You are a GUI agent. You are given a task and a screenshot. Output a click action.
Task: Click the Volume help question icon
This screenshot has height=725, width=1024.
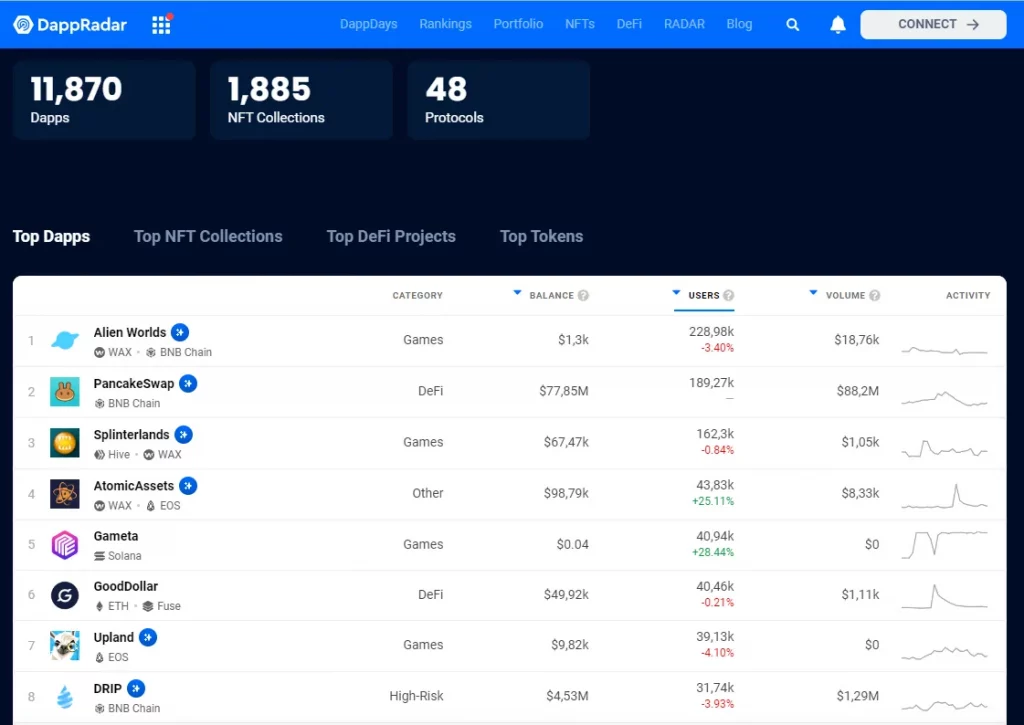874,295
